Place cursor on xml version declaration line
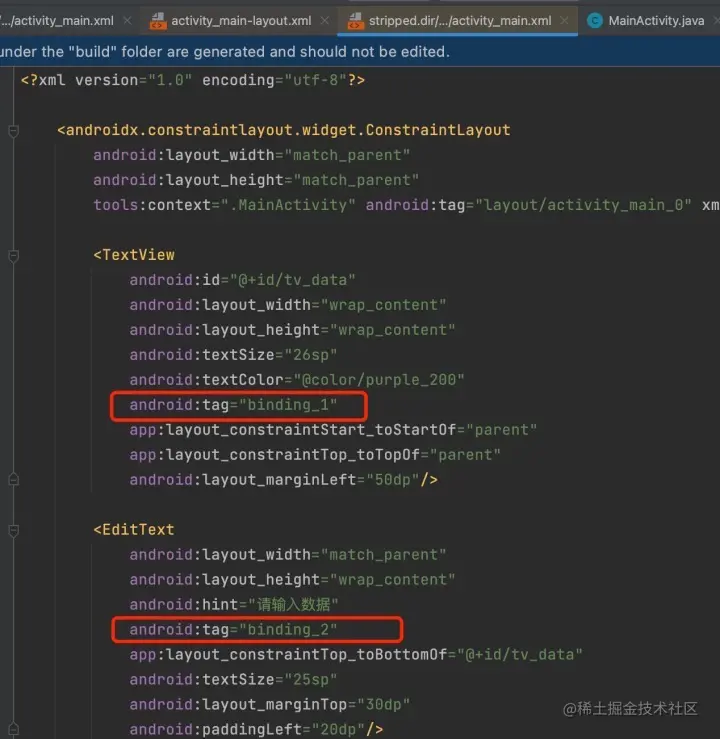The width and height of the screenshot is (720, 739). click(x=193, y=80)
